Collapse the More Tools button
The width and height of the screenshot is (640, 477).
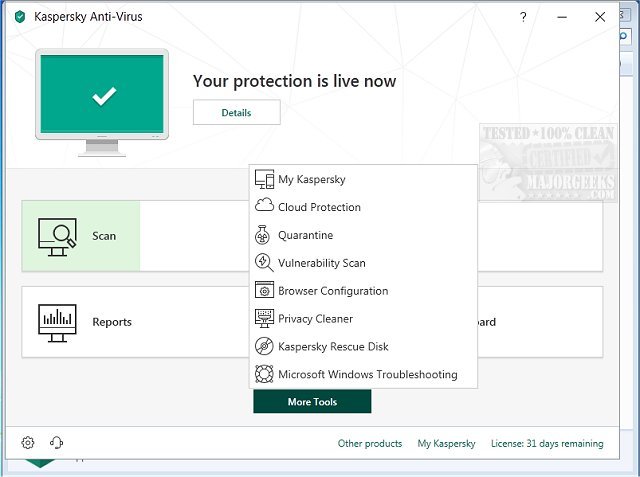(x=312, y=402)
